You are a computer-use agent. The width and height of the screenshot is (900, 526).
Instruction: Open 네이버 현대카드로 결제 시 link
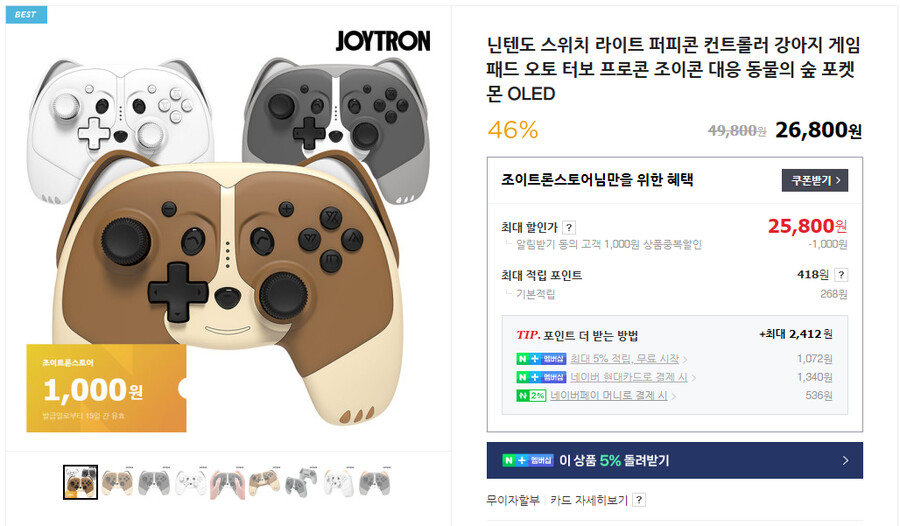click(x=629, y=377)
